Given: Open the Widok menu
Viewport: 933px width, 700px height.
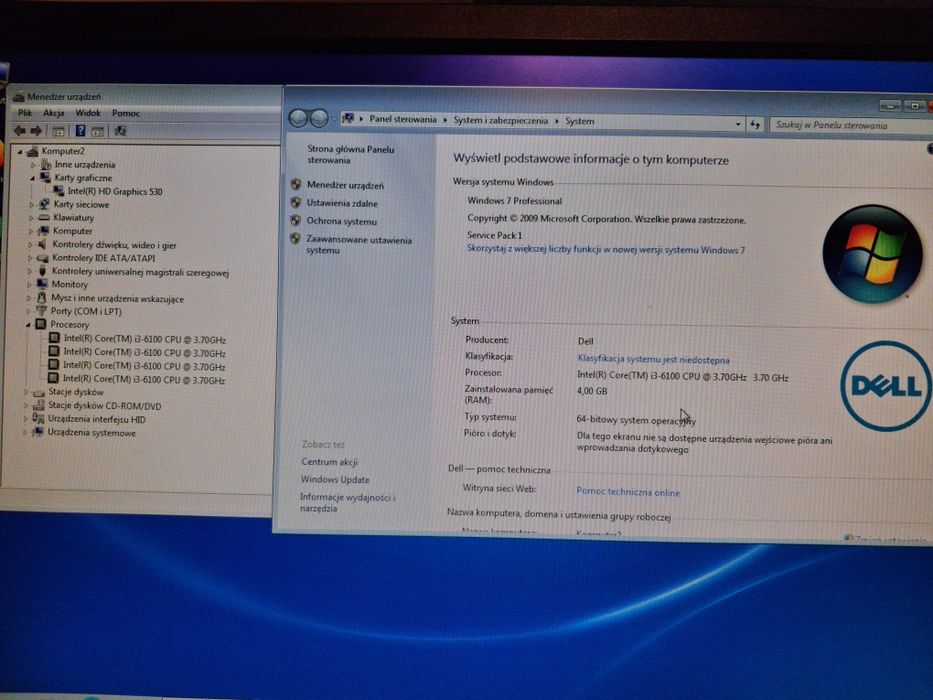Looking at the screenshot, I should [88, 112].
